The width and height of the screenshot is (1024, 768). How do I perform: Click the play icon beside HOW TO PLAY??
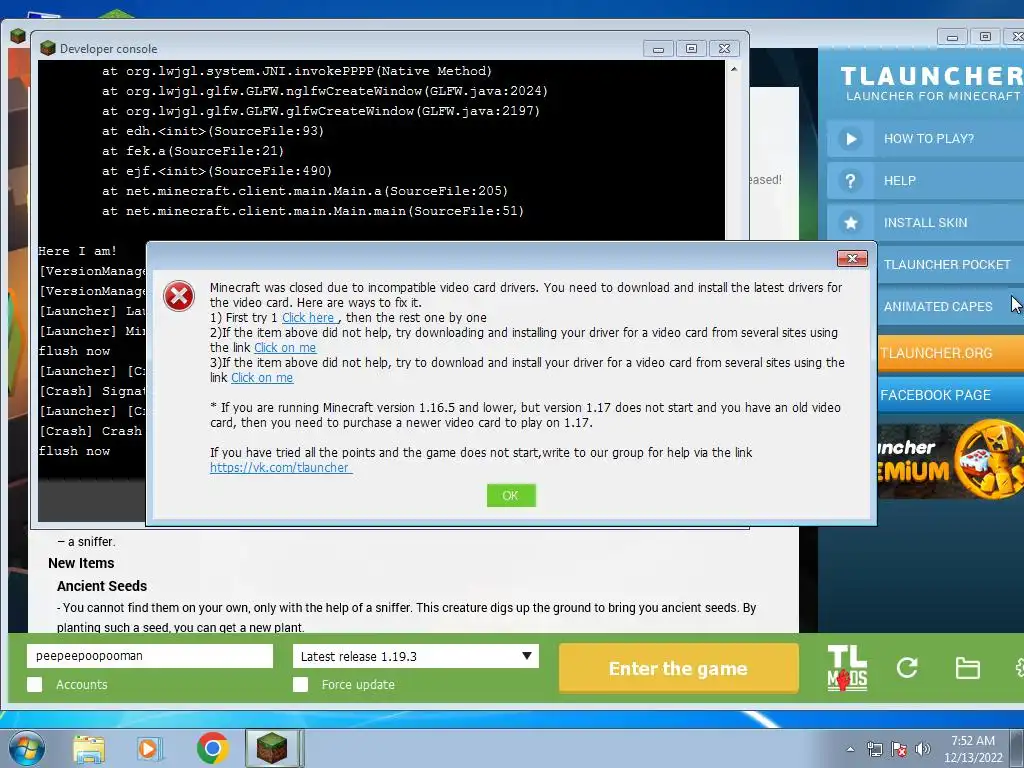850,138
